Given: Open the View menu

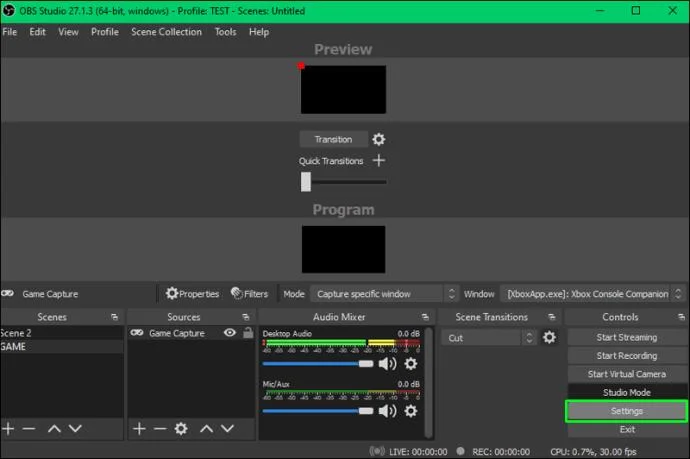Looking at the screenshot, I should pyautogui.click(x=68, y=32).
